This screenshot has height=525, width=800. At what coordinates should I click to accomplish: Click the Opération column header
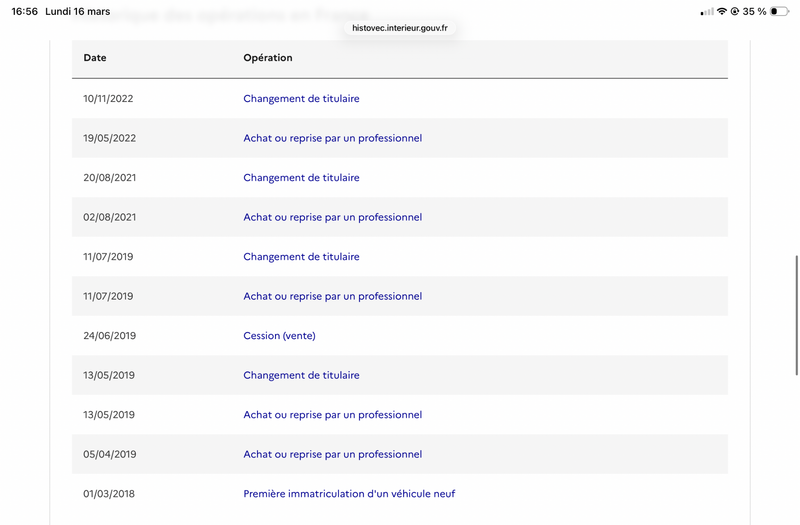coord(268,58)
